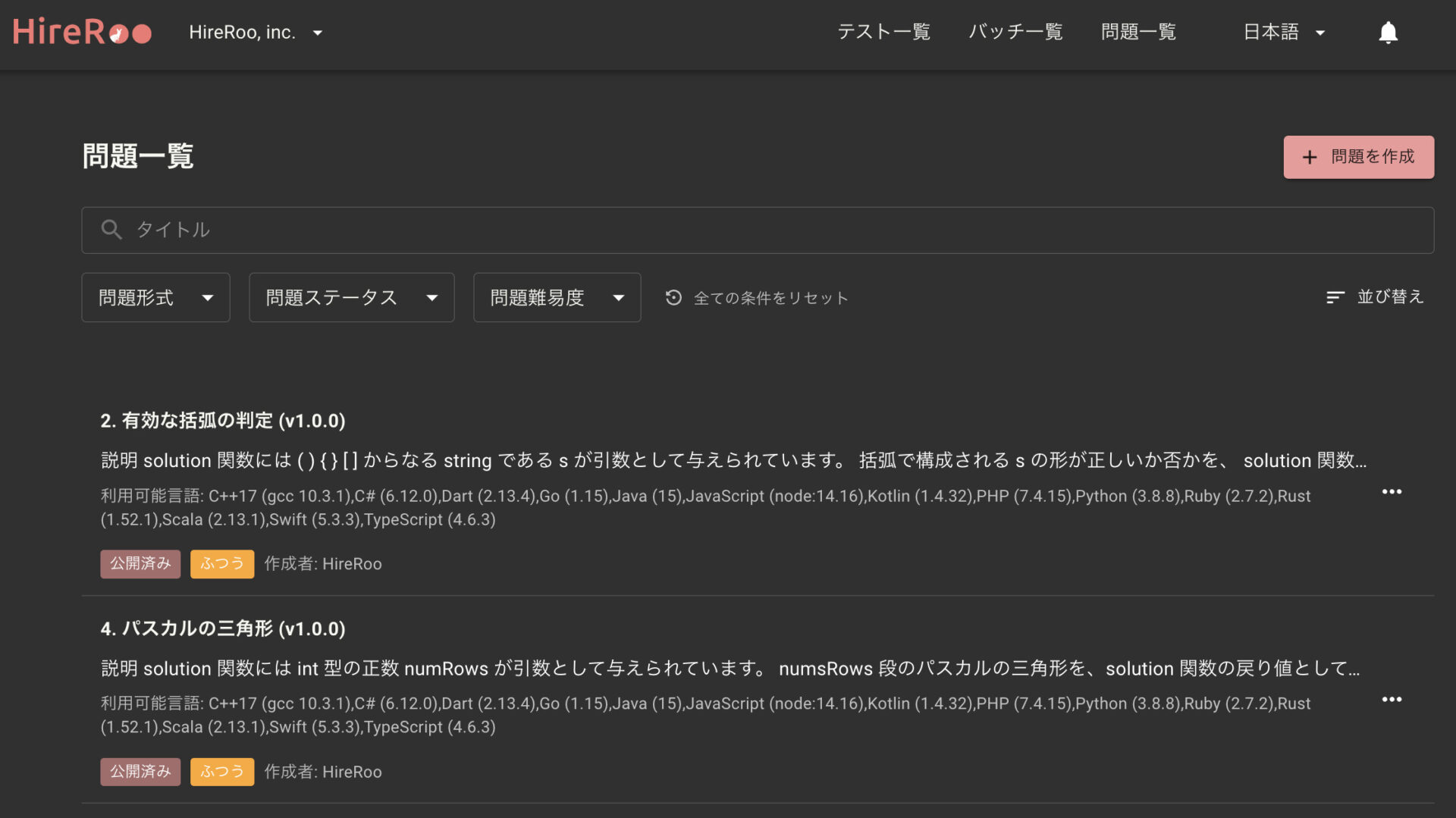Navigate to バッチ一覧

(1015, 31)
